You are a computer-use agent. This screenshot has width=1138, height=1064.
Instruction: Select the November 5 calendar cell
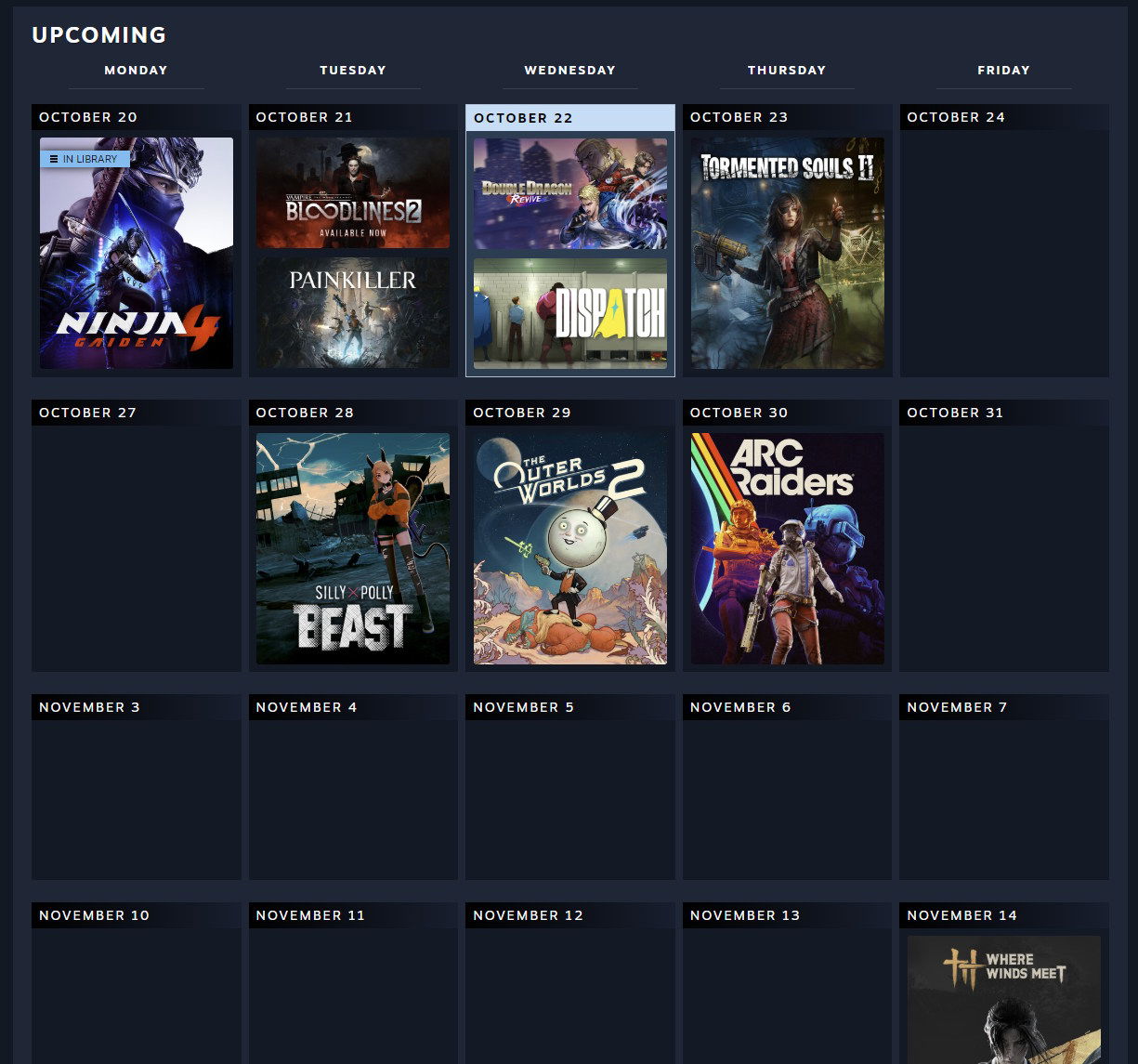pos(569,799)
